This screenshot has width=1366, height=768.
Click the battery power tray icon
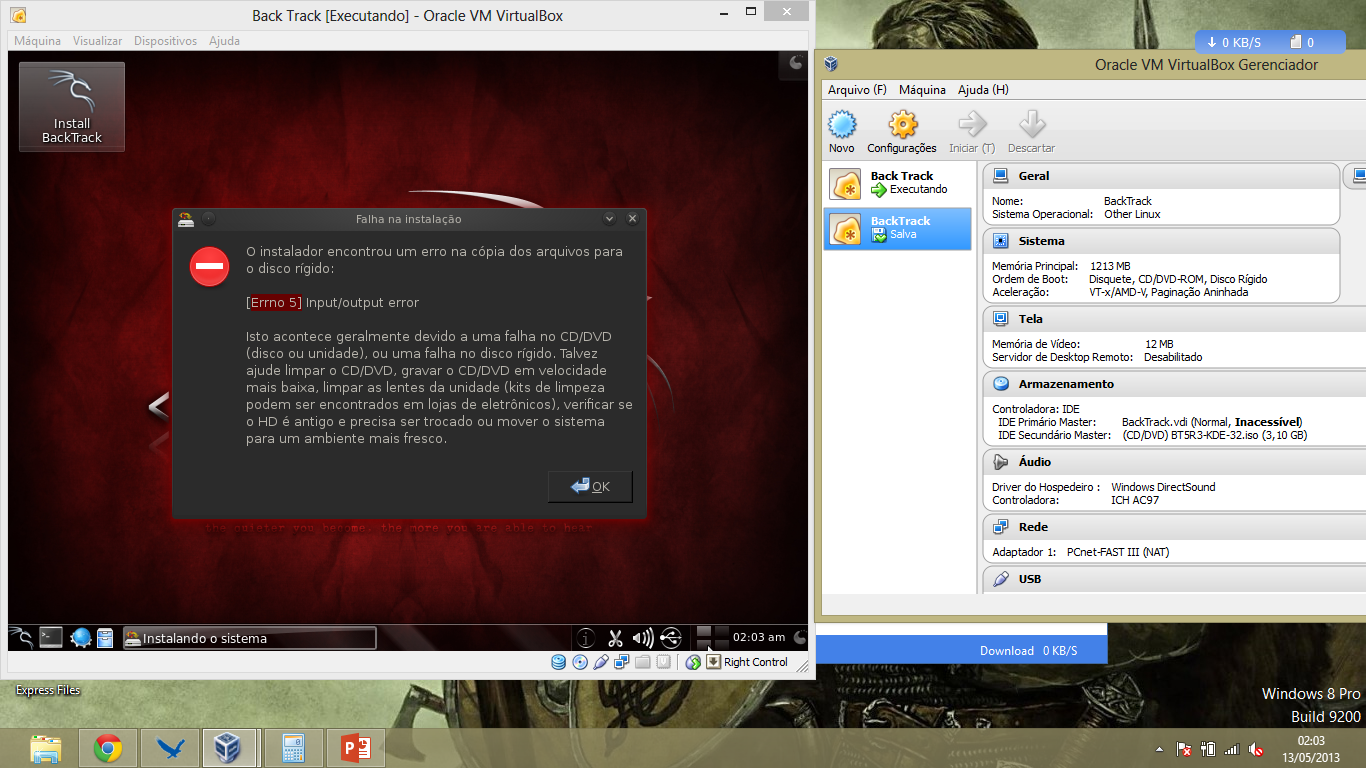[x=1208, y=748]
